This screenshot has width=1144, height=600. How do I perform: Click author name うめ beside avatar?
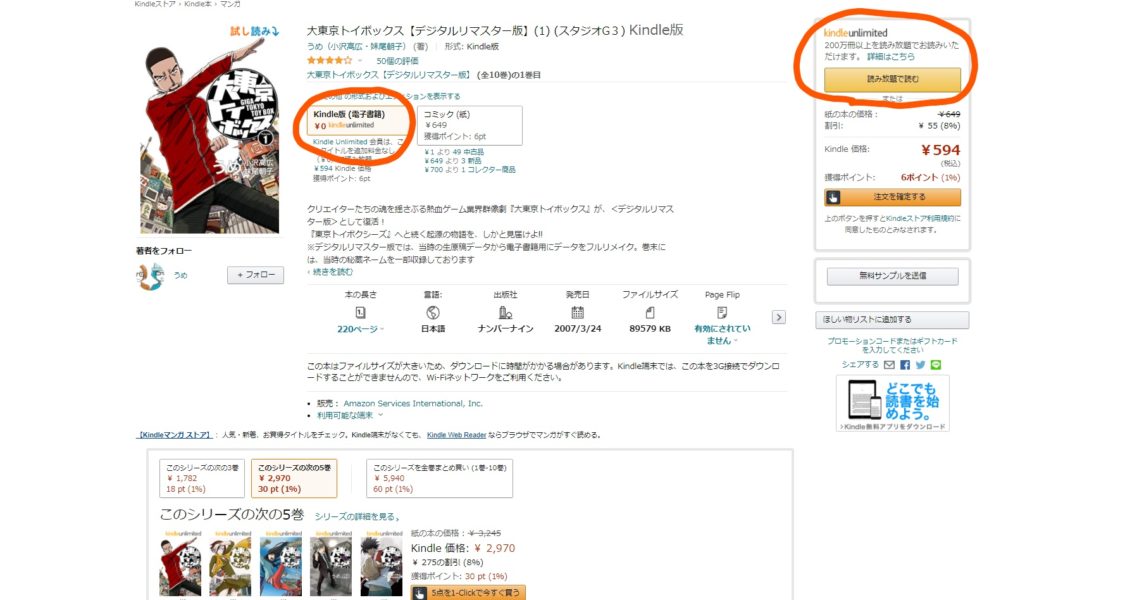pos(180,275)
